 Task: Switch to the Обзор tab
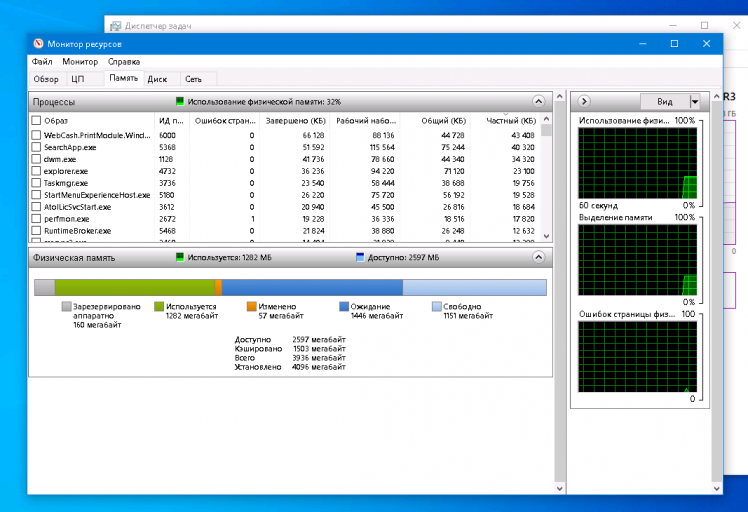[46, 79]
